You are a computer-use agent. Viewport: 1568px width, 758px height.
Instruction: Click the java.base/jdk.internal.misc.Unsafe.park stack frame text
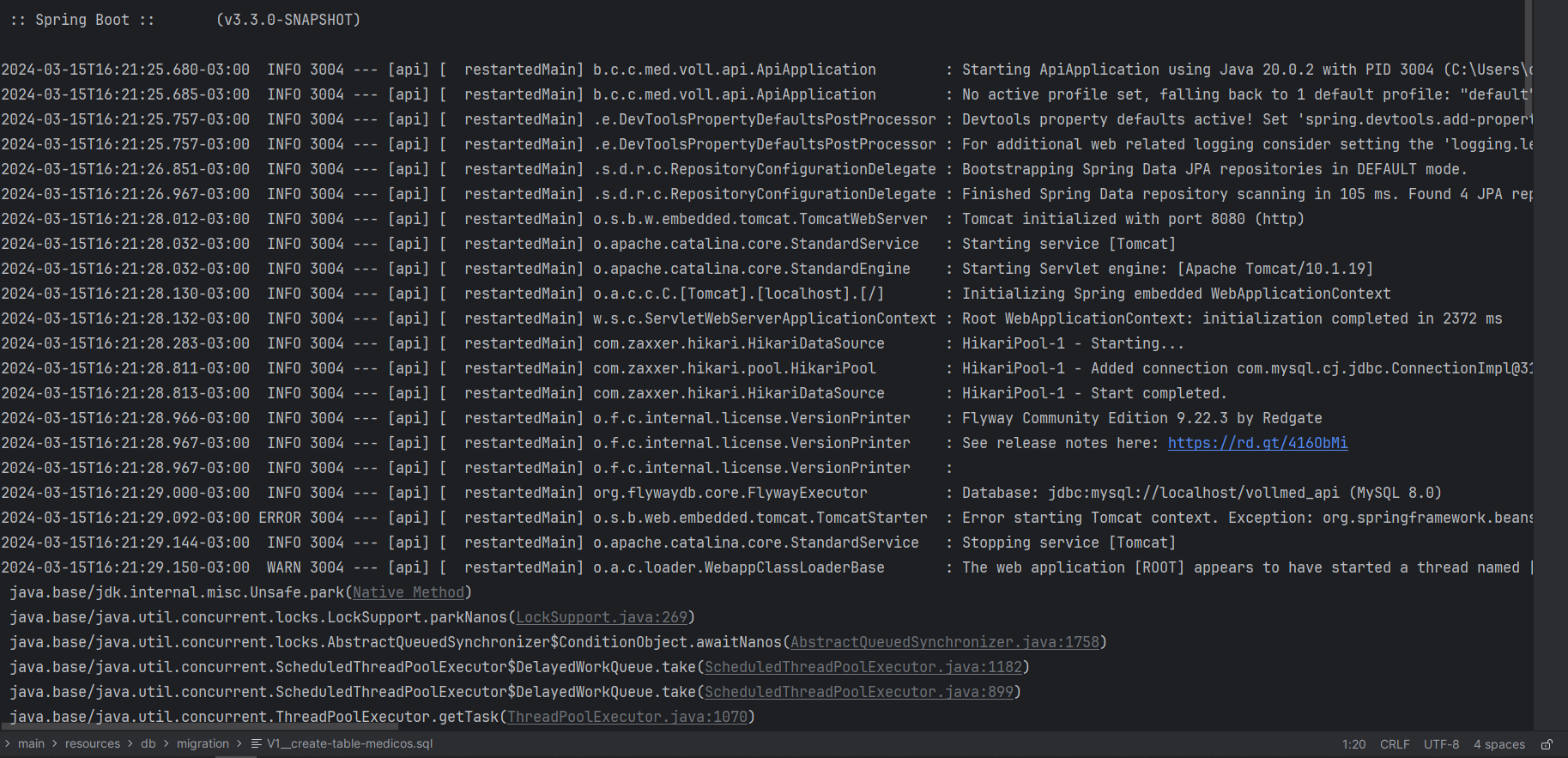[x=177, y=592]
